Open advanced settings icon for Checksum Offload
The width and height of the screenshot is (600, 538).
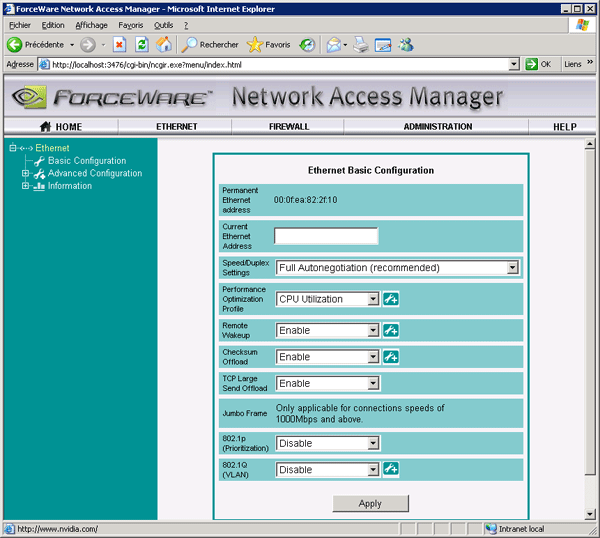pyautogui.click(x=391, y=357)
